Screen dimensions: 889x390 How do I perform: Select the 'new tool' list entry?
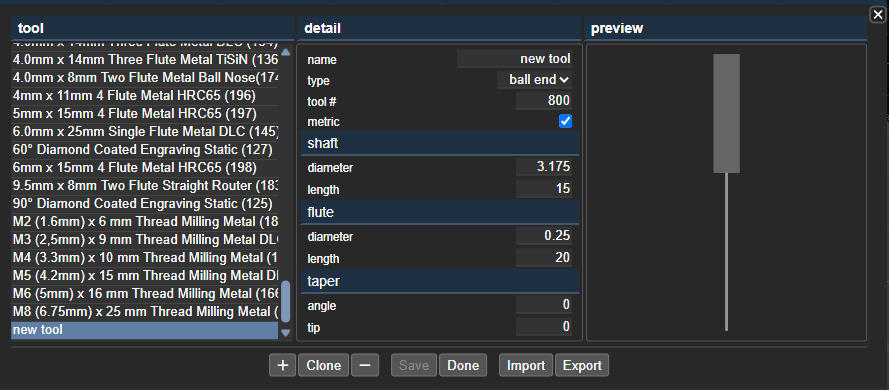(x=145, y=330)
